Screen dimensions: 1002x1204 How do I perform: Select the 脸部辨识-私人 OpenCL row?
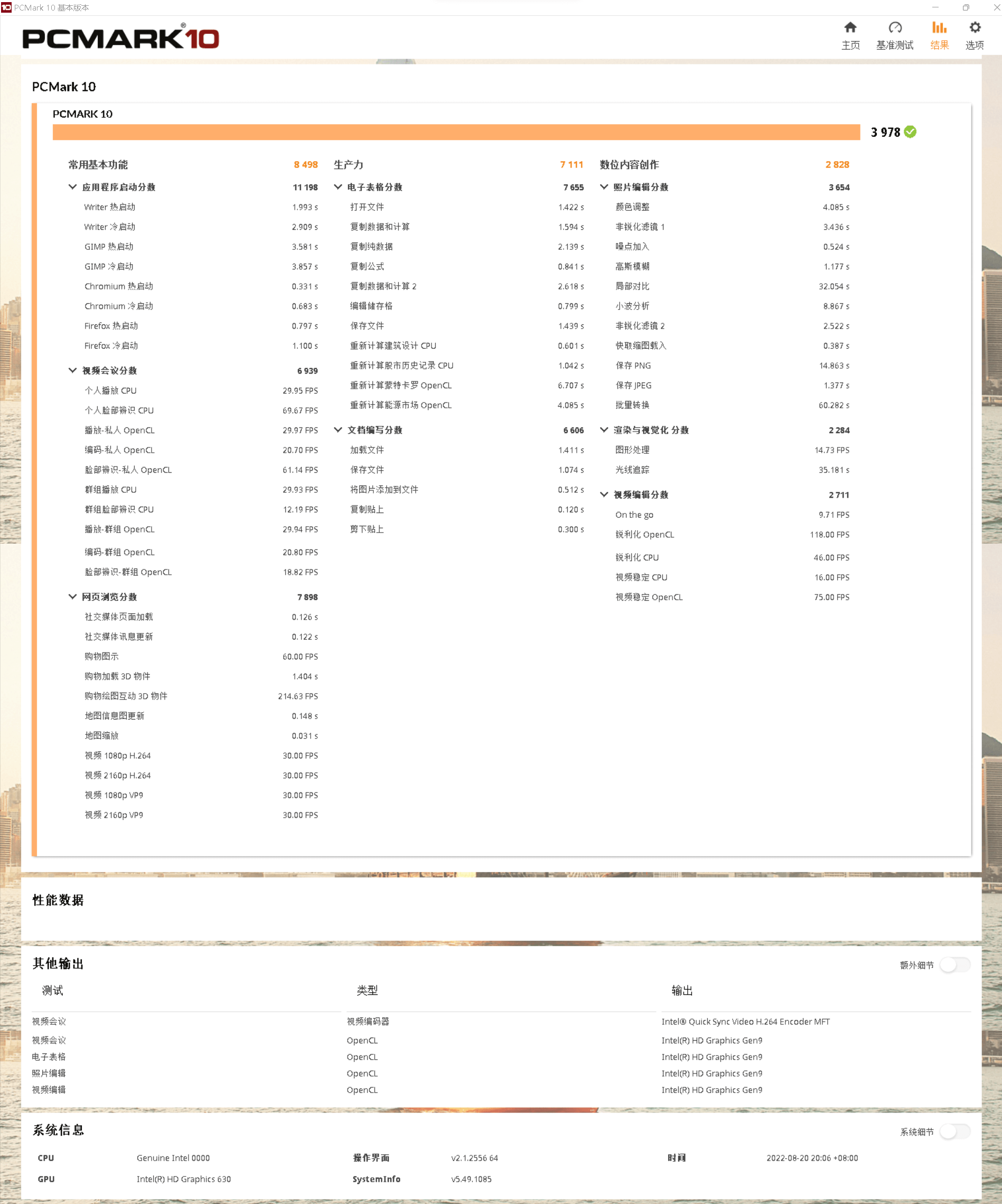(201, 470)
